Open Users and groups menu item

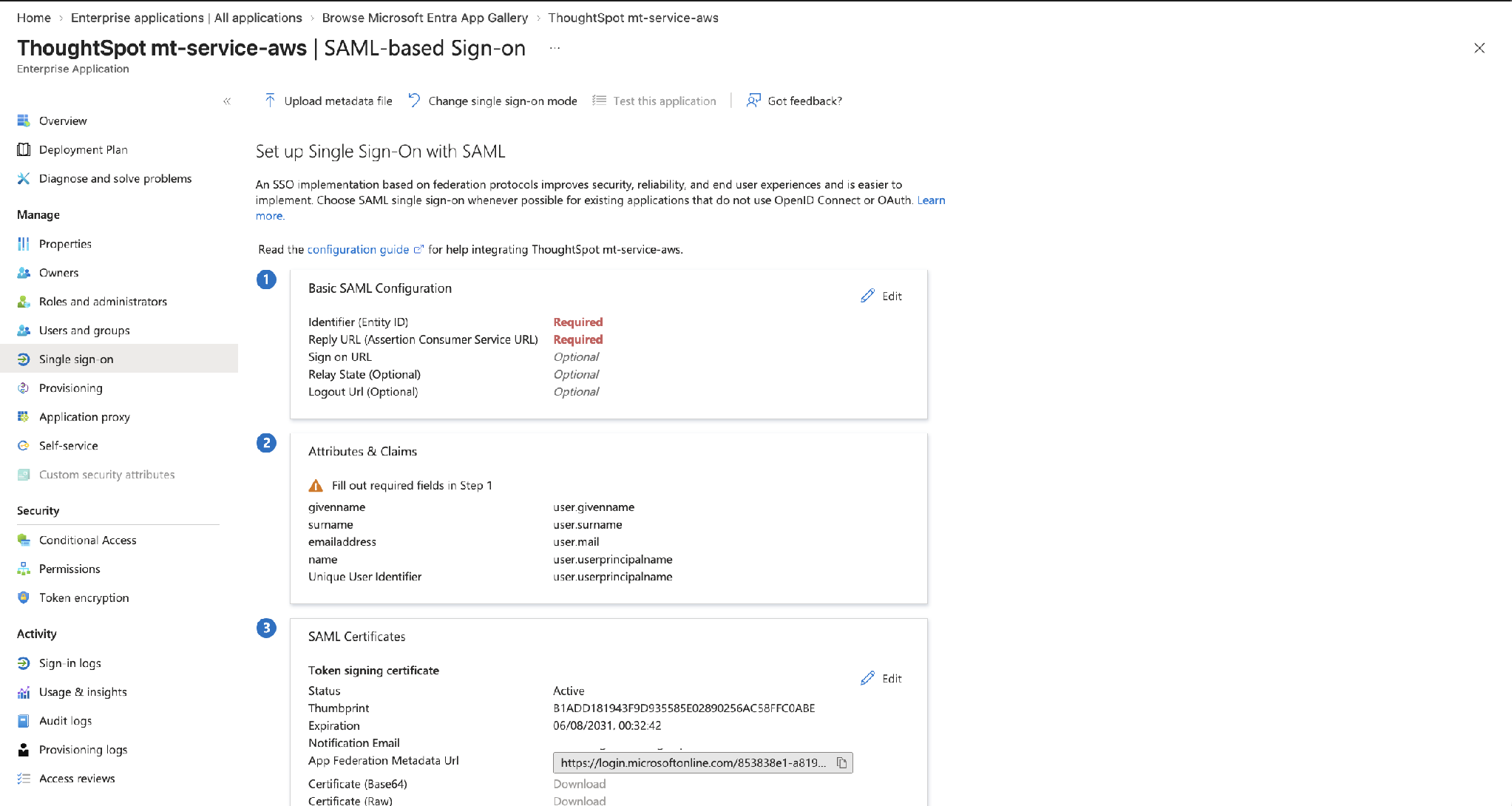coord(84,330)
